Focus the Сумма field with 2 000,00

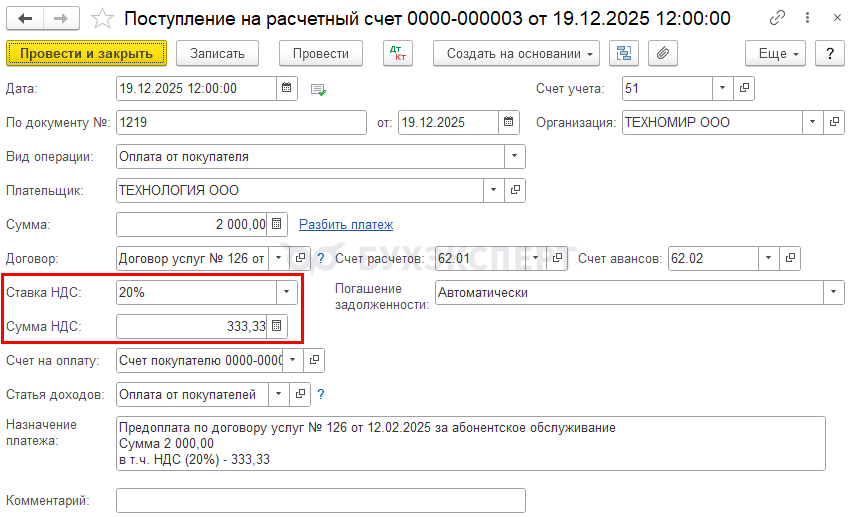pos(192,224)
